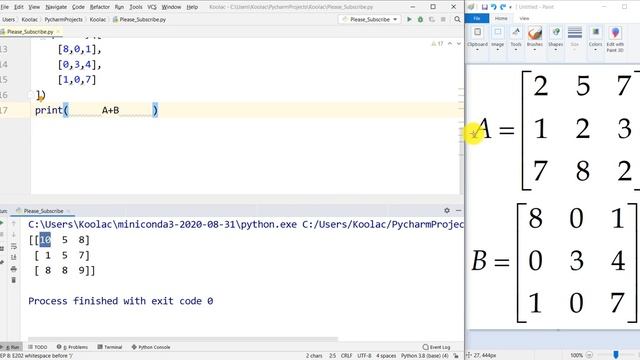
Task: Click code line [0,3,4], in editor
Action: [x=79, y=64]
